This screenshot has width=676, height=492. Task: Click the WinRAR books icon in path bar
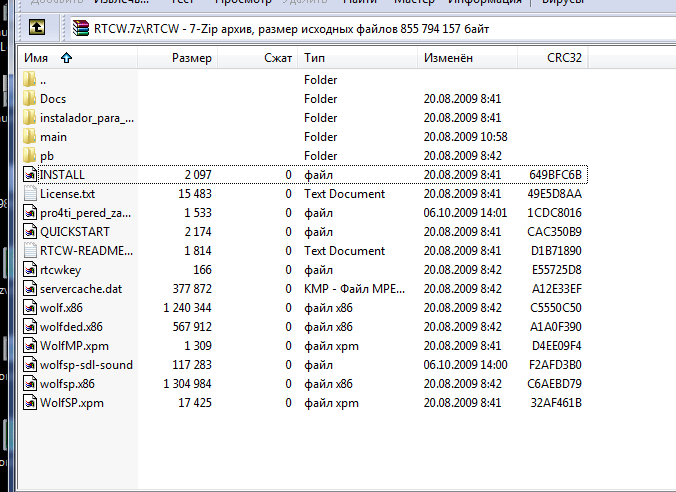81,28
